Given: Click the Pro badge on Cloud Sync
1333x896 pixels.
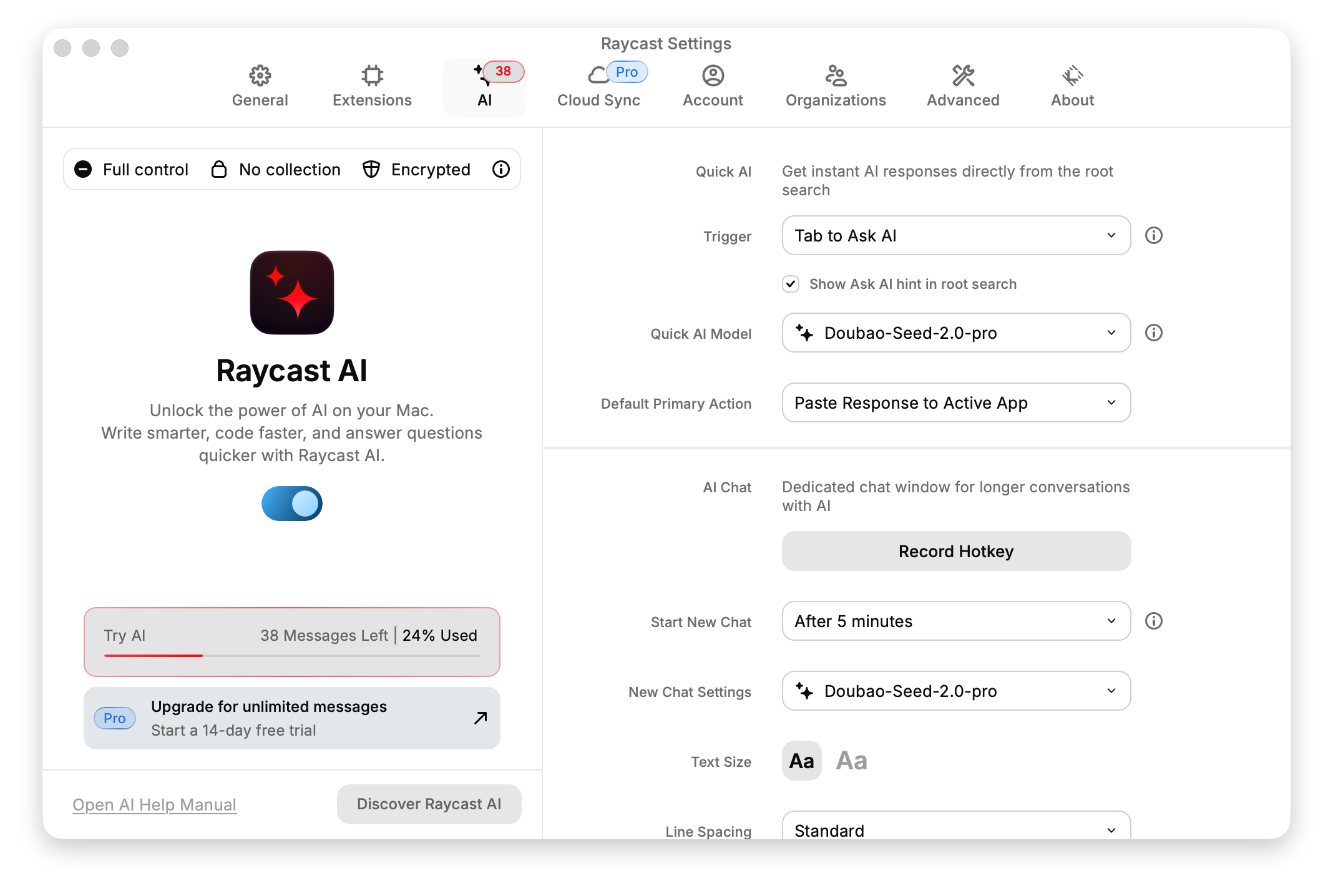Looking at the screenshot, I should click(627, 72).
